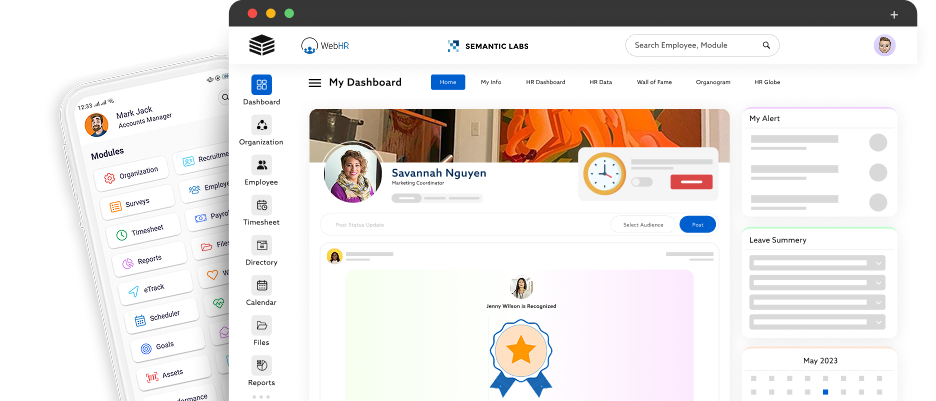Click the Post Status Update field

tap(466, 224)
